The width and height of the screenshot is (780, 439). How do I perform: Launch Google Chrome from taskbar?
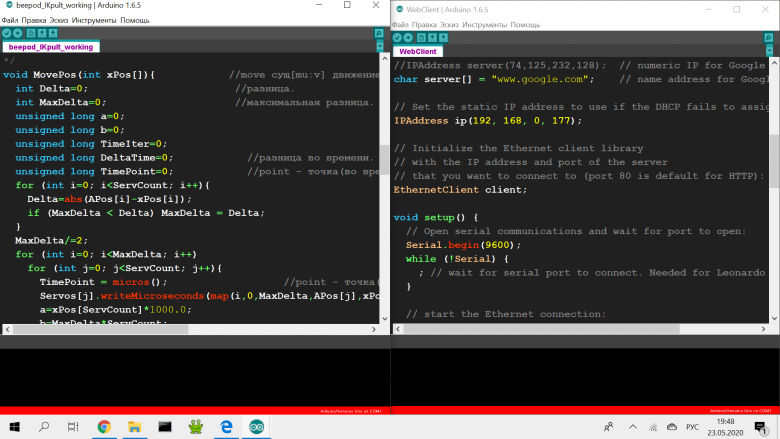coord(104,427)
